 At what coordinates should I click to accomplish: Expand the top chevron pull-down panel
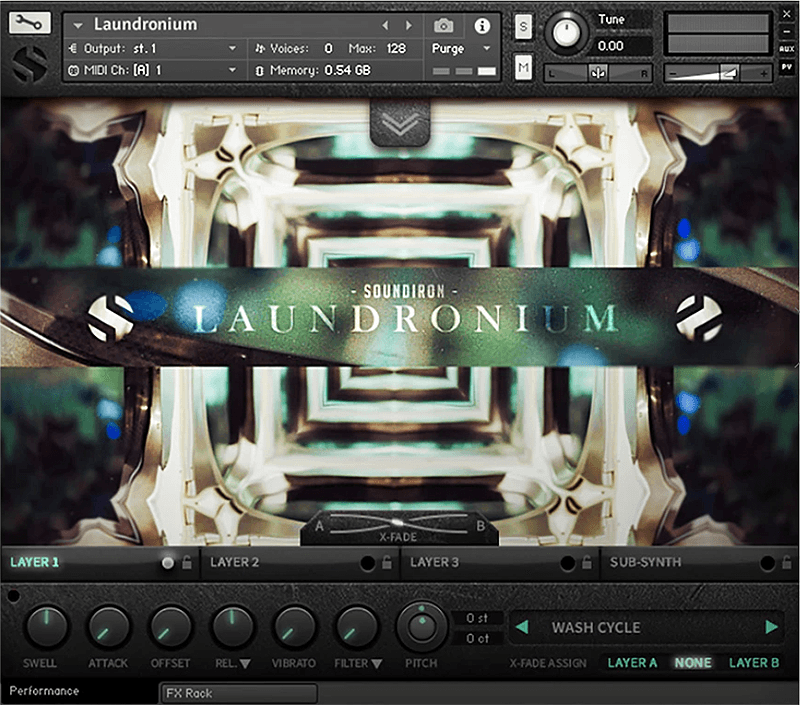point(400,124)
